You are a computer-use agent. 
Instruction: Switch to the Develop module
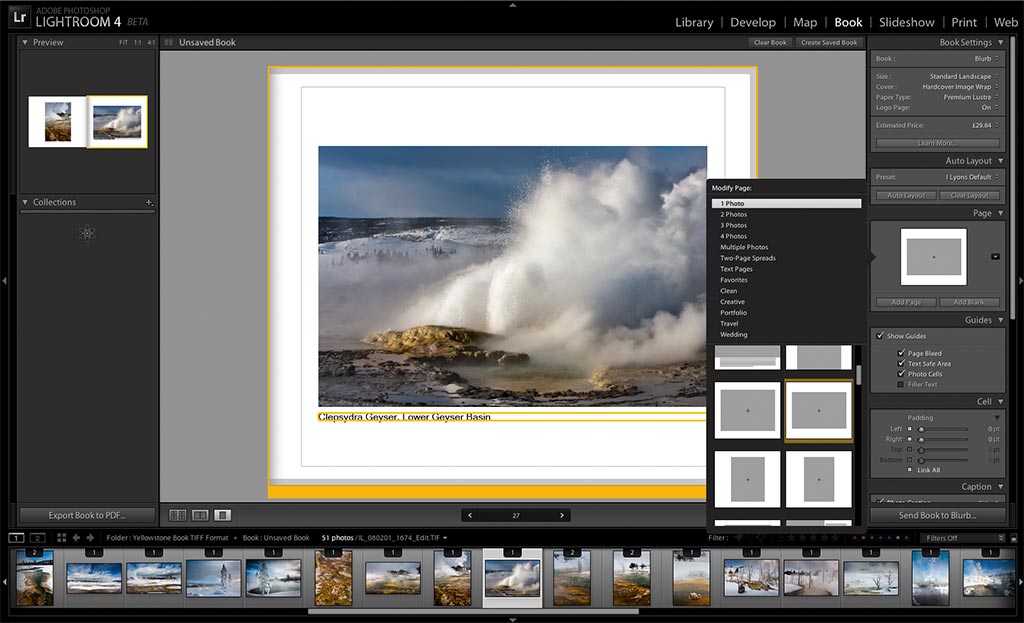[753, 21]
